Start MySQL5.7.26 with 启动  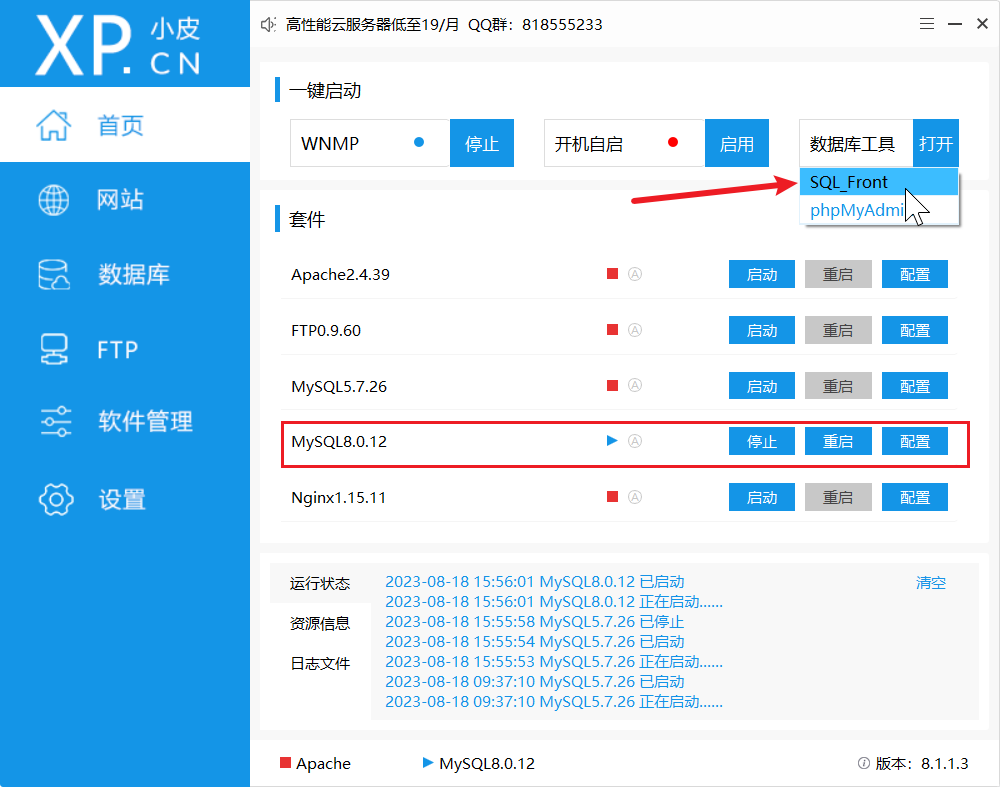761,386
